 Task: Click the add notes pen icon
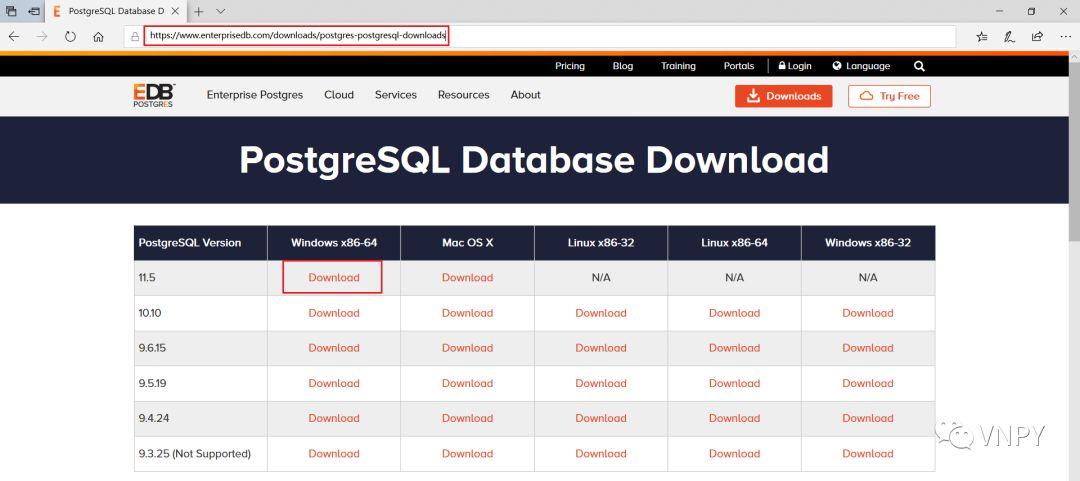pos(1009,37)
